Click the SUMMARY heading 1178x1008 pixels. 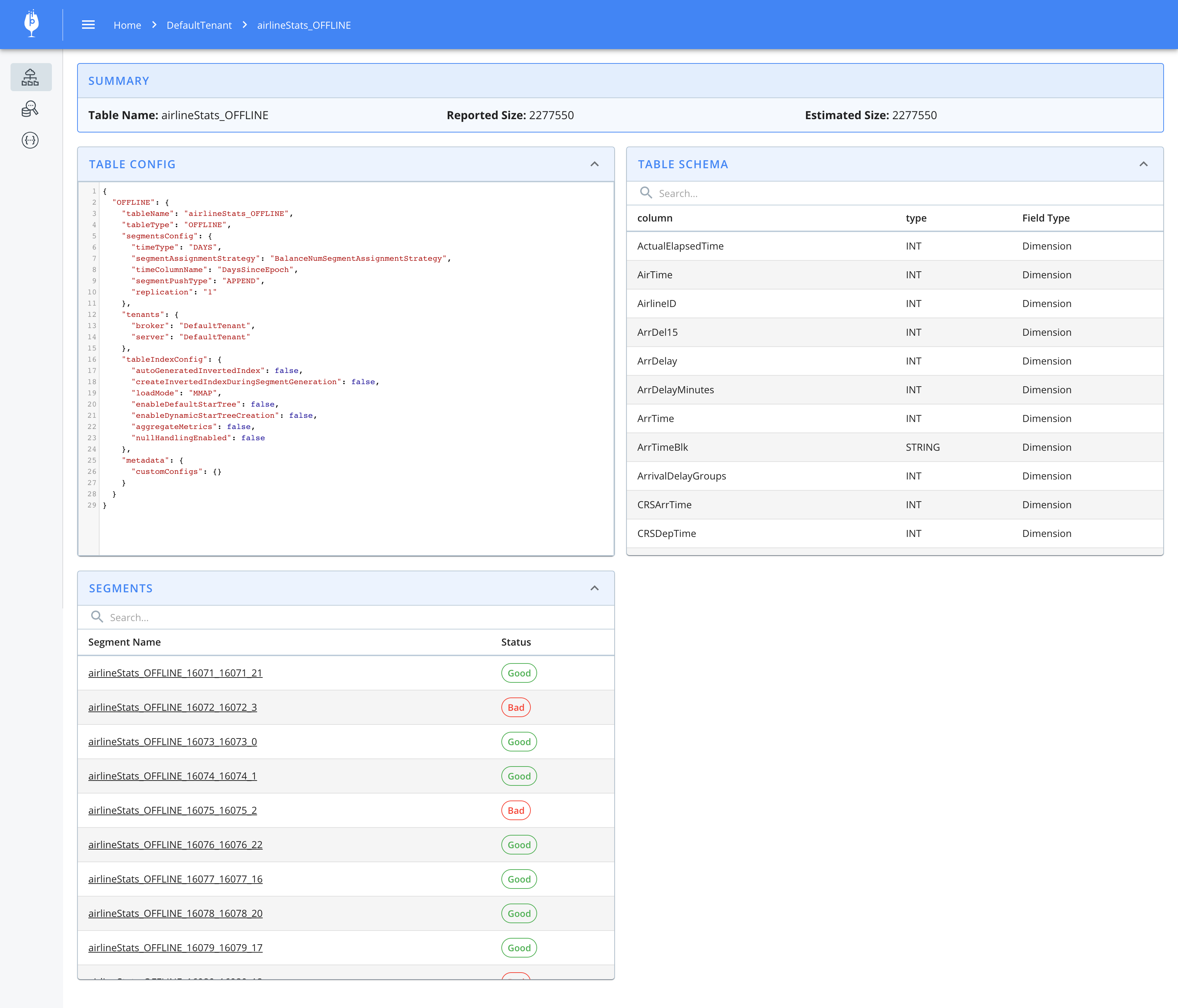click(x=119, y=81)
